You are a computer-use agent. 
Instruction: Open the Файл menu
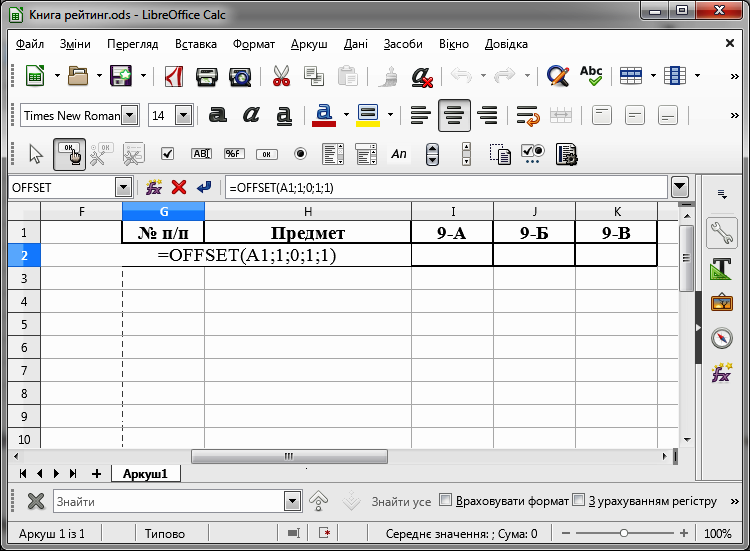[30, 44]
